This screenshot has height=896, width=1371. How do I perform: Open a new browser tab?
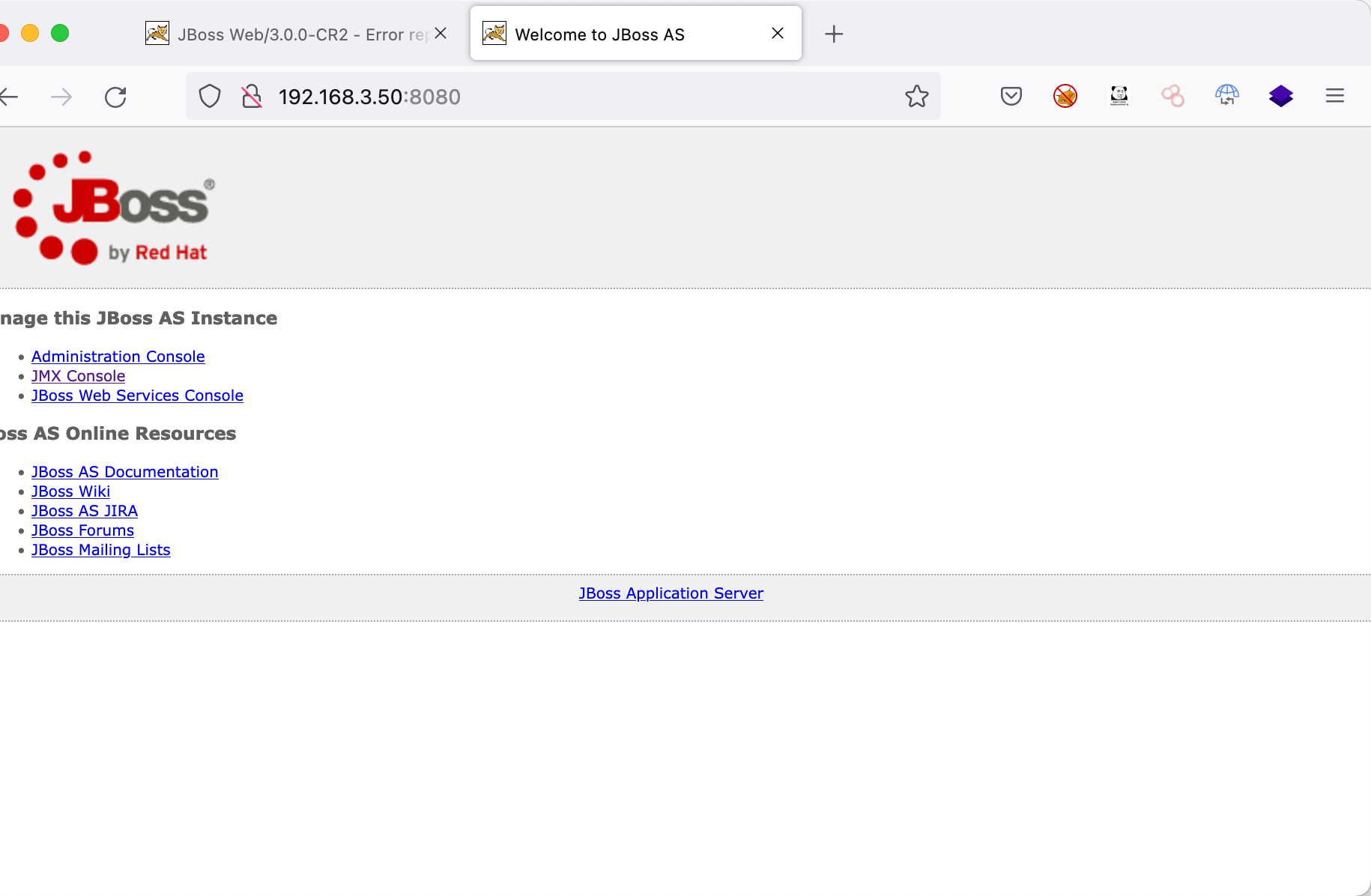coord(833,34)
